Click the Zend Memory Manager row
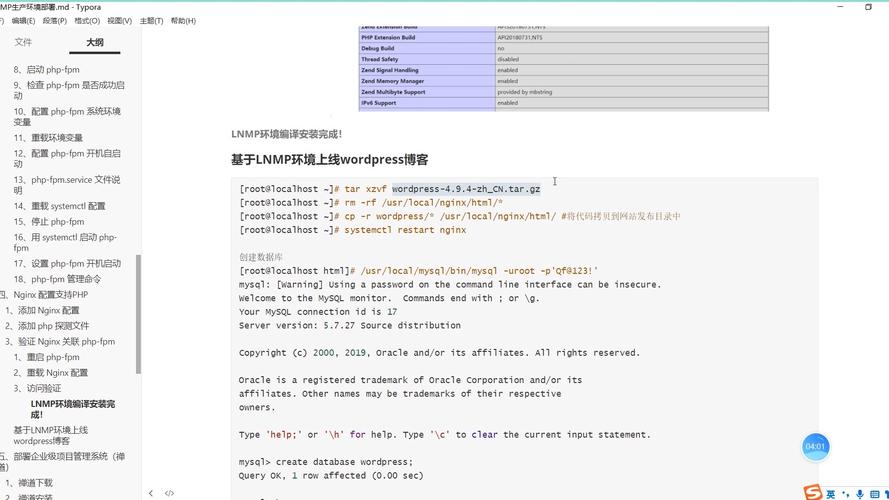 tap(564, 81)
